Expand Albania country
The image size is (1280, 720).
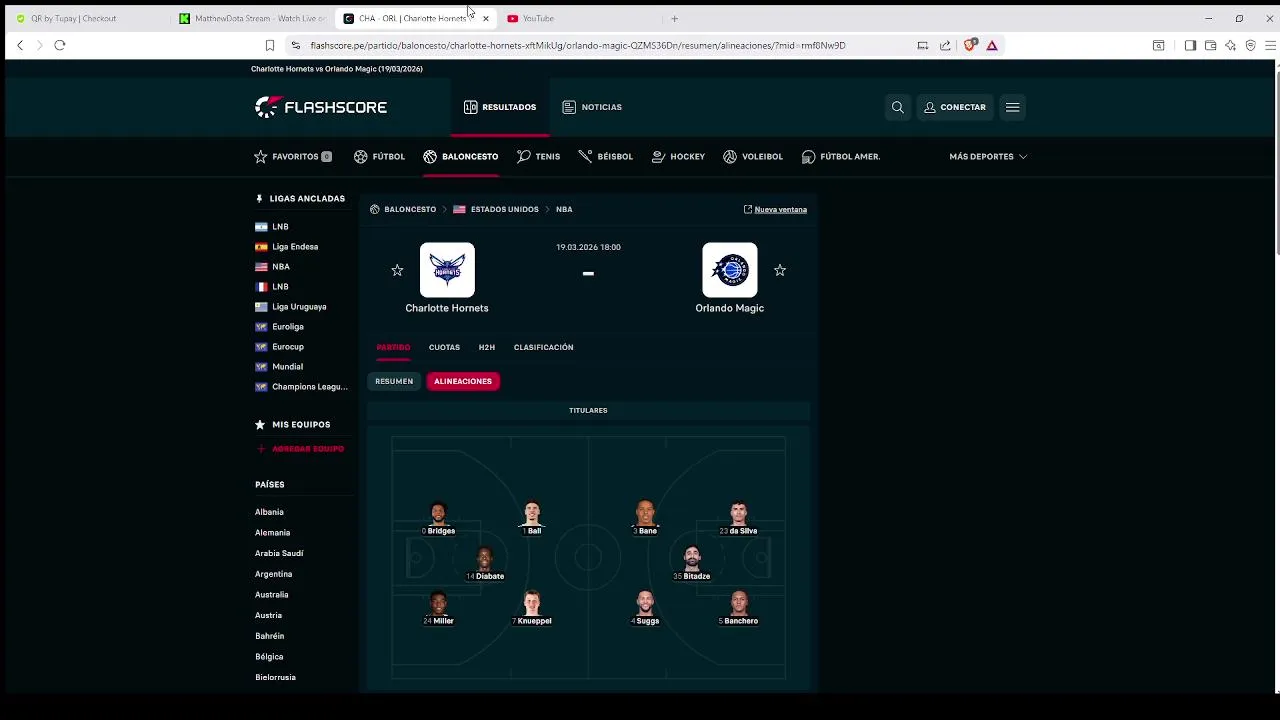pyautogui.click(x=269, y=512)
